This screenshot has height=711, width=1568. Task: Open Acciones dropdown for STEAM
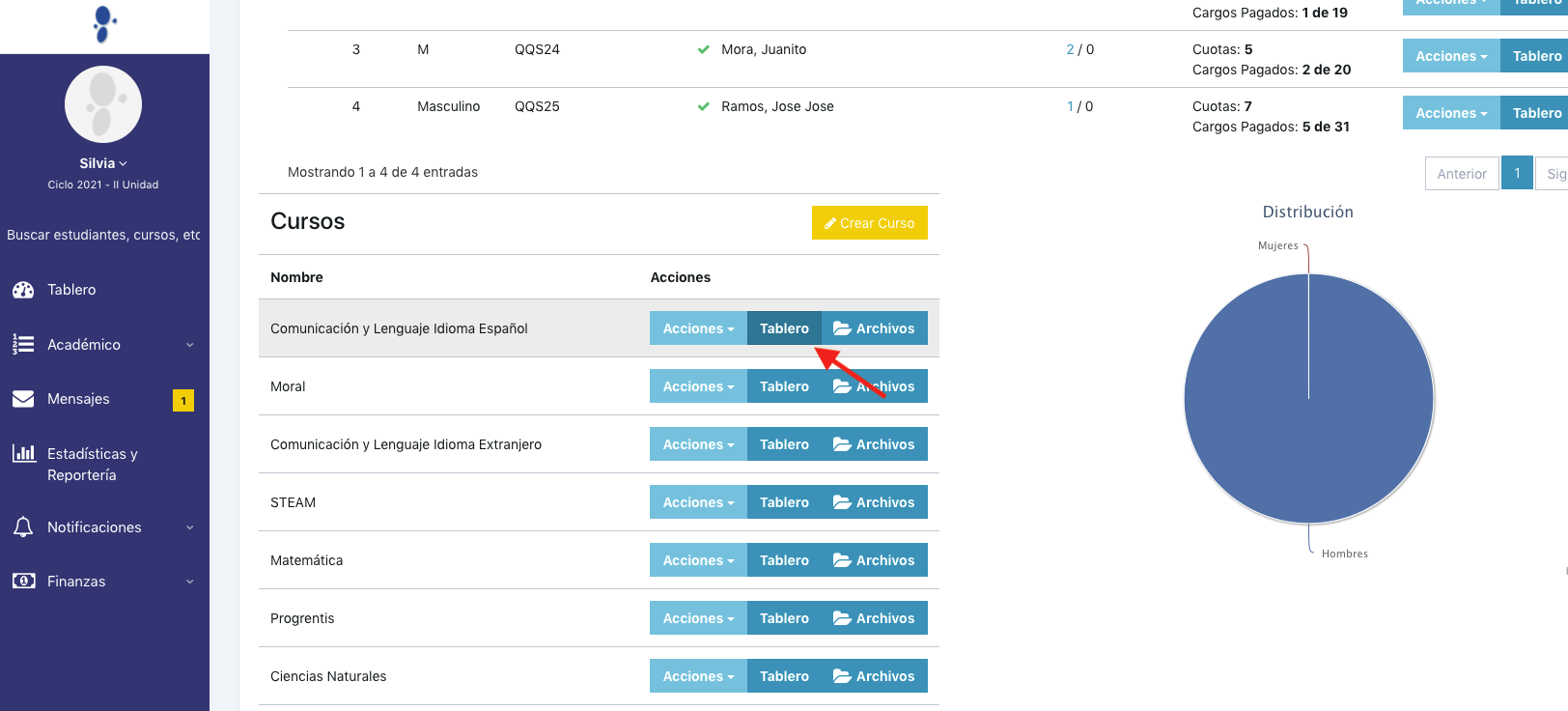tap(698, 502)
